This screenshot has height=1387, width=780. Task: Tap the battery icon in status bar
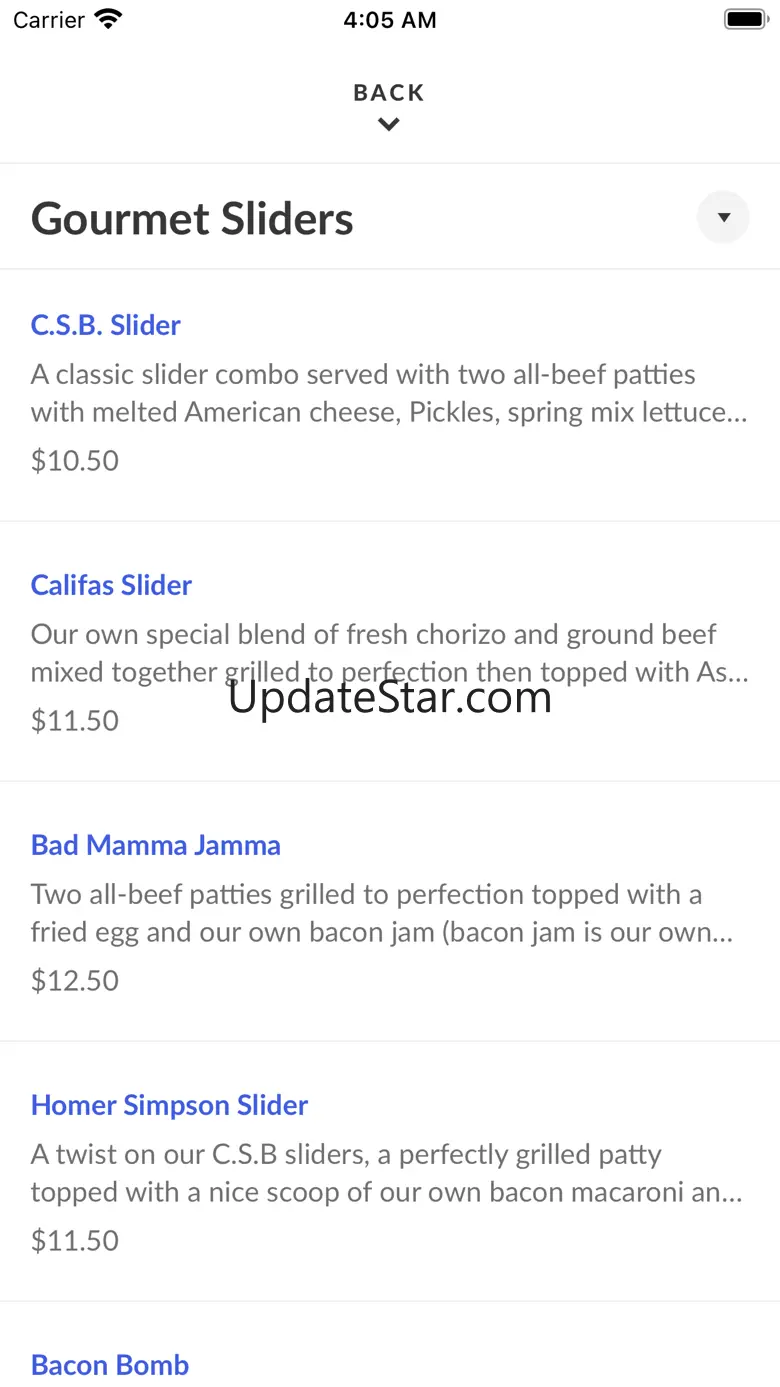click(x=744, y=19)
